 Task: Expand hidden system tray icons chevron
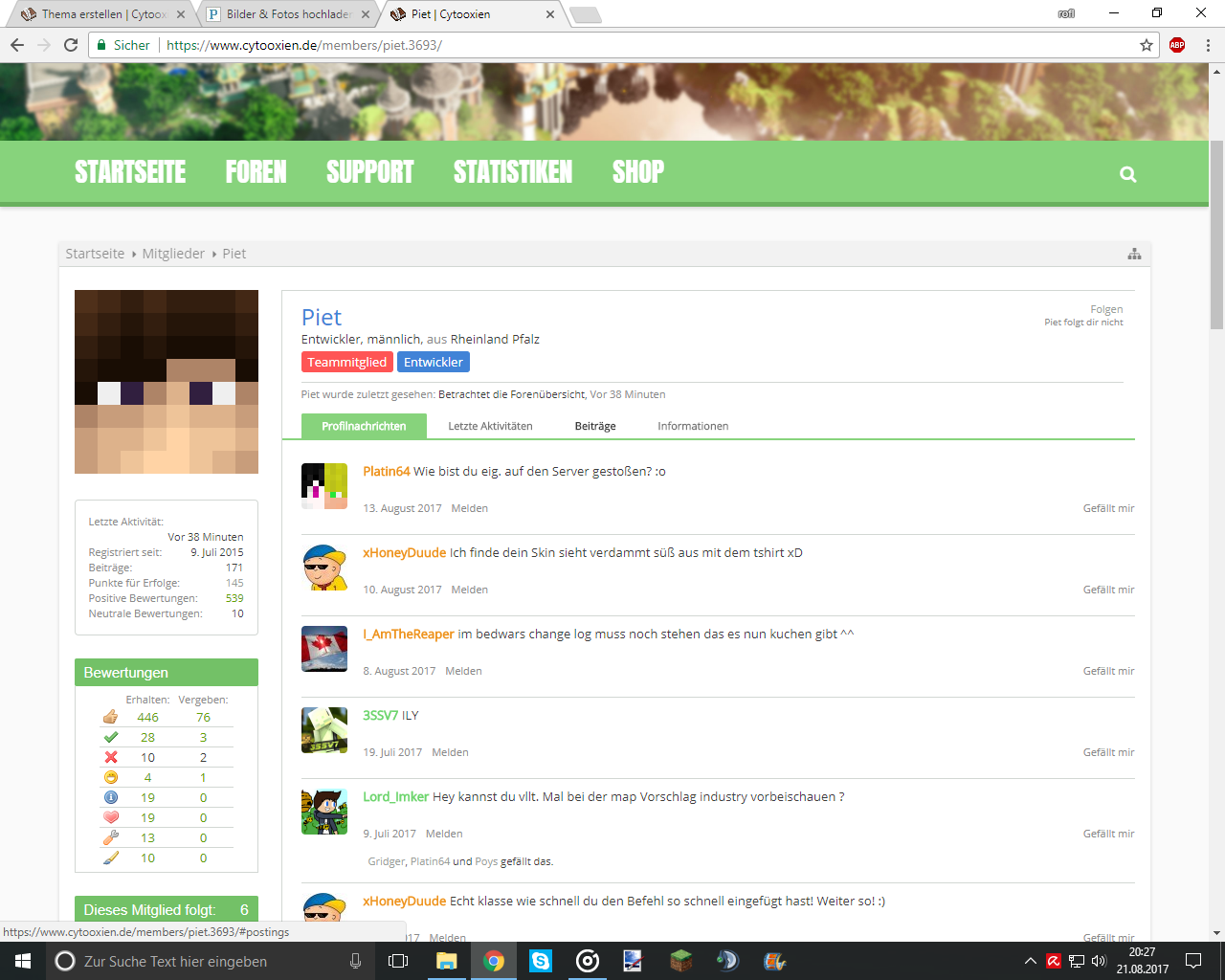coord(1030,961)
